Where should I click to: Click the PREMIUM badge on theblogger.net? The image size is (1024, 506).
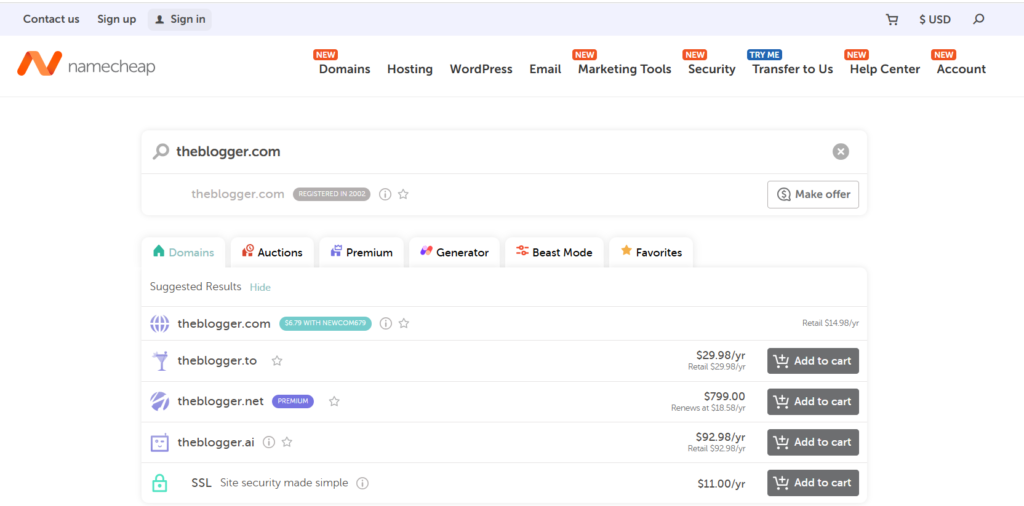[293, 401]
